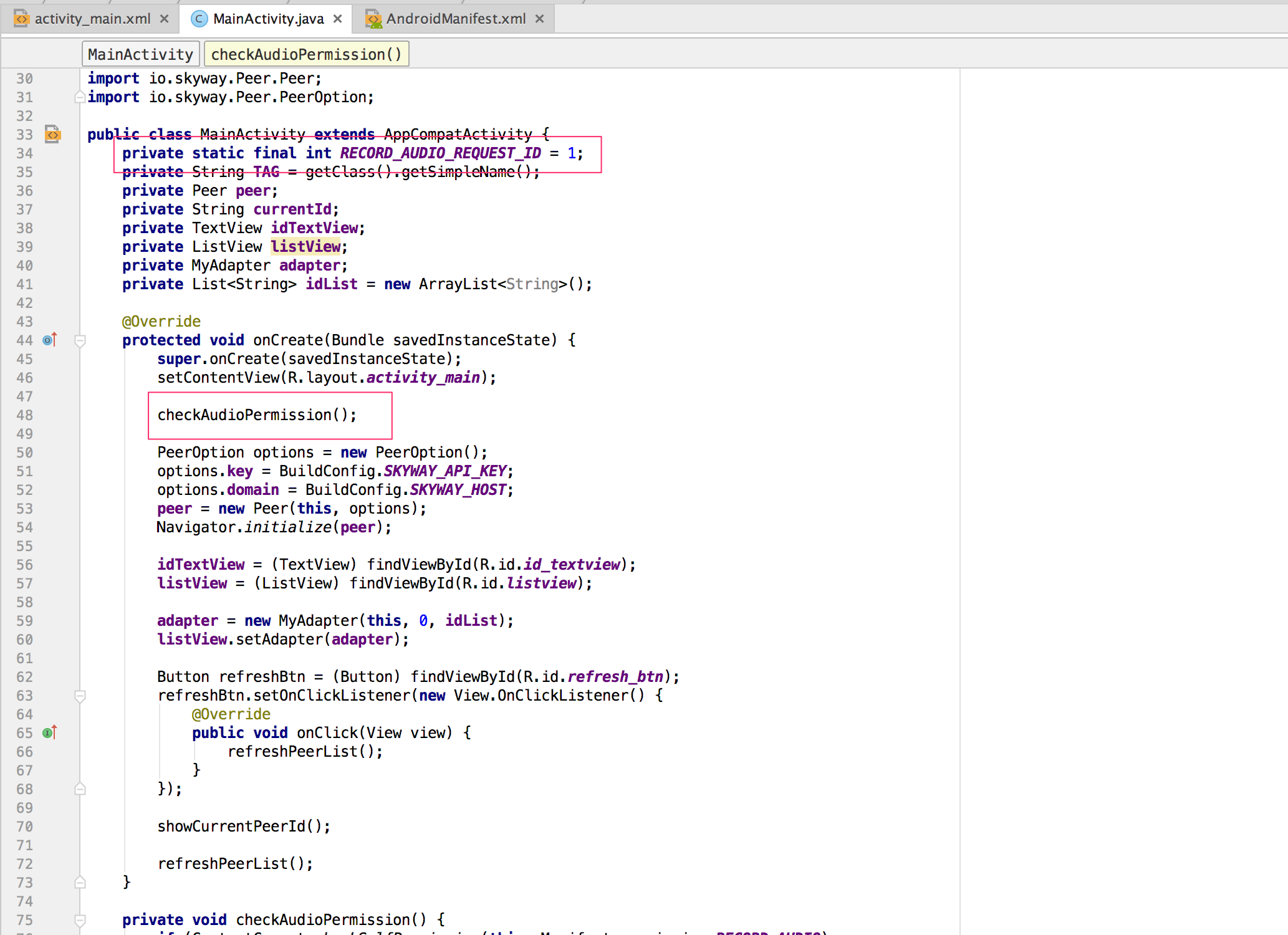1288x935 pixels.
Task: Close the AndroidManifest.xml tab
Action: click(539, 18)
